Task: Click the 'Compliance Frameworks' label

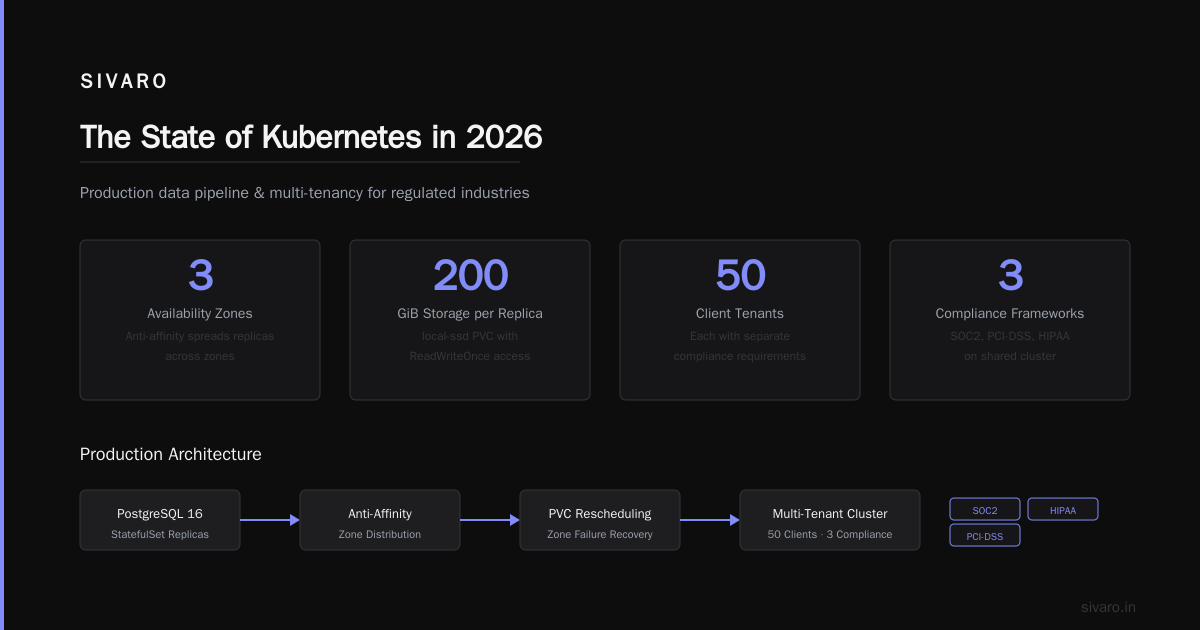Action: tap(1010, 314)
